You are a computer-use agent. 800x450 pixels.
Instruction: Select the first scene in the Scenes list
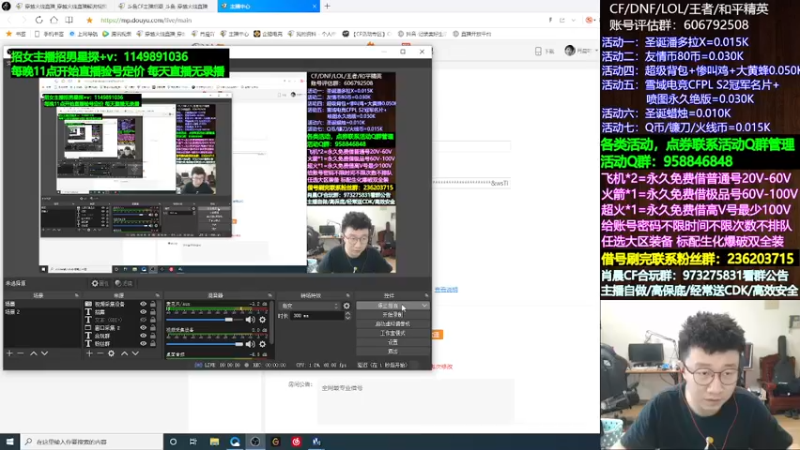click(x=42, y=304)
